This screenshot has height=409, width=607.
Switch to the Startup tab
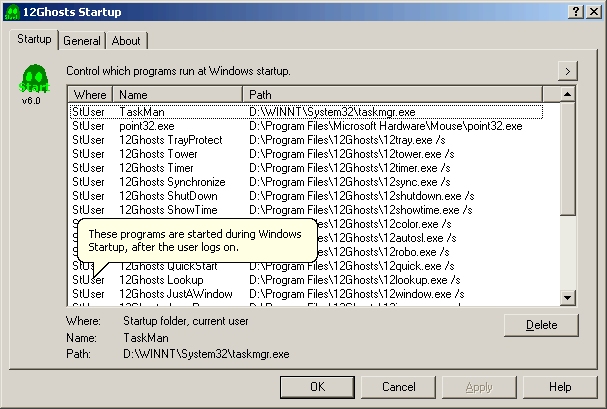(34, 39)
